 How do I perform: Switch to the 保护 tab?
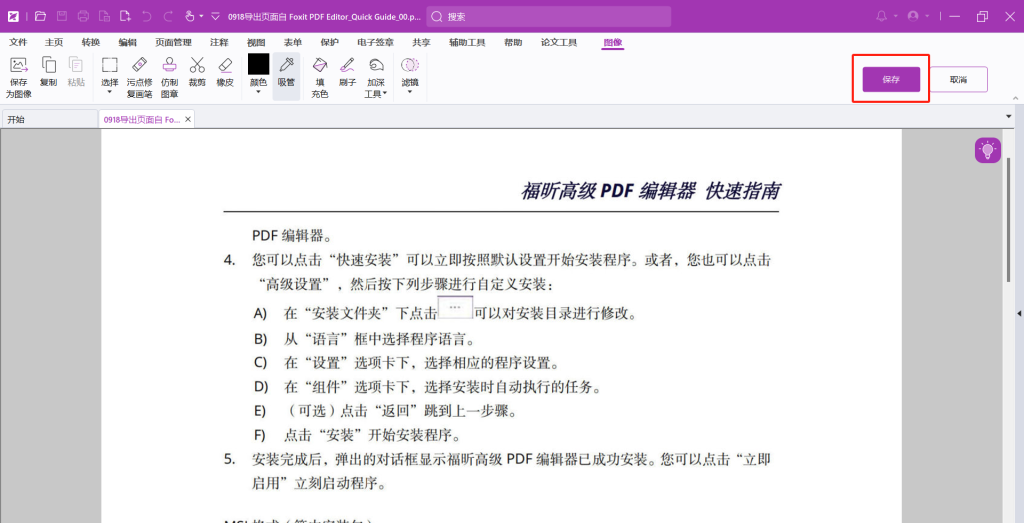point(330,42)
